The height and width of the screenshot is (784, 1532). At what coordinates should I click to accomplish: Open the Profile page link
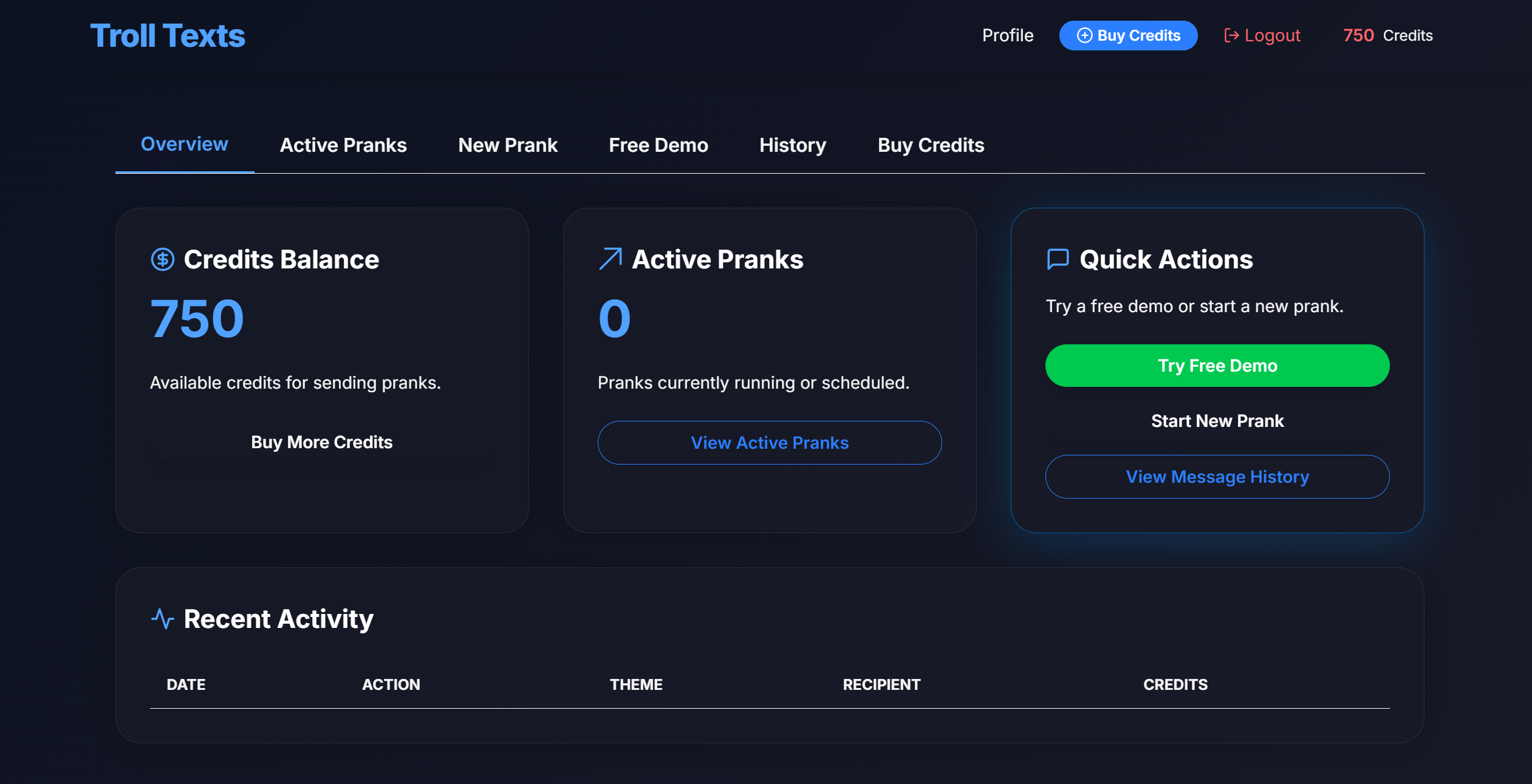[1007, 36]
